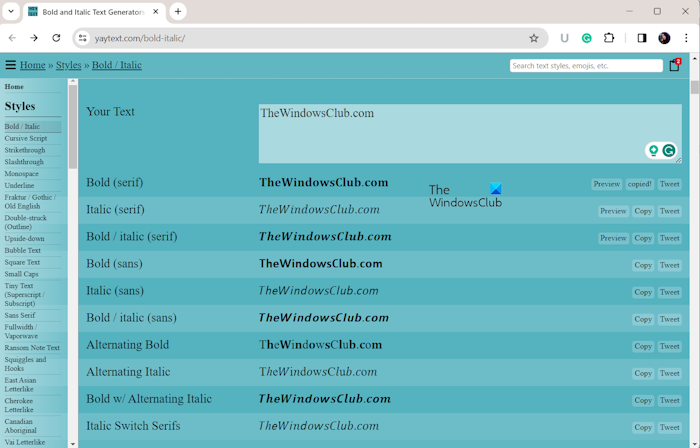Click the sidebar scrollbar thumb

pyautogui.click(x=73, y=127)
